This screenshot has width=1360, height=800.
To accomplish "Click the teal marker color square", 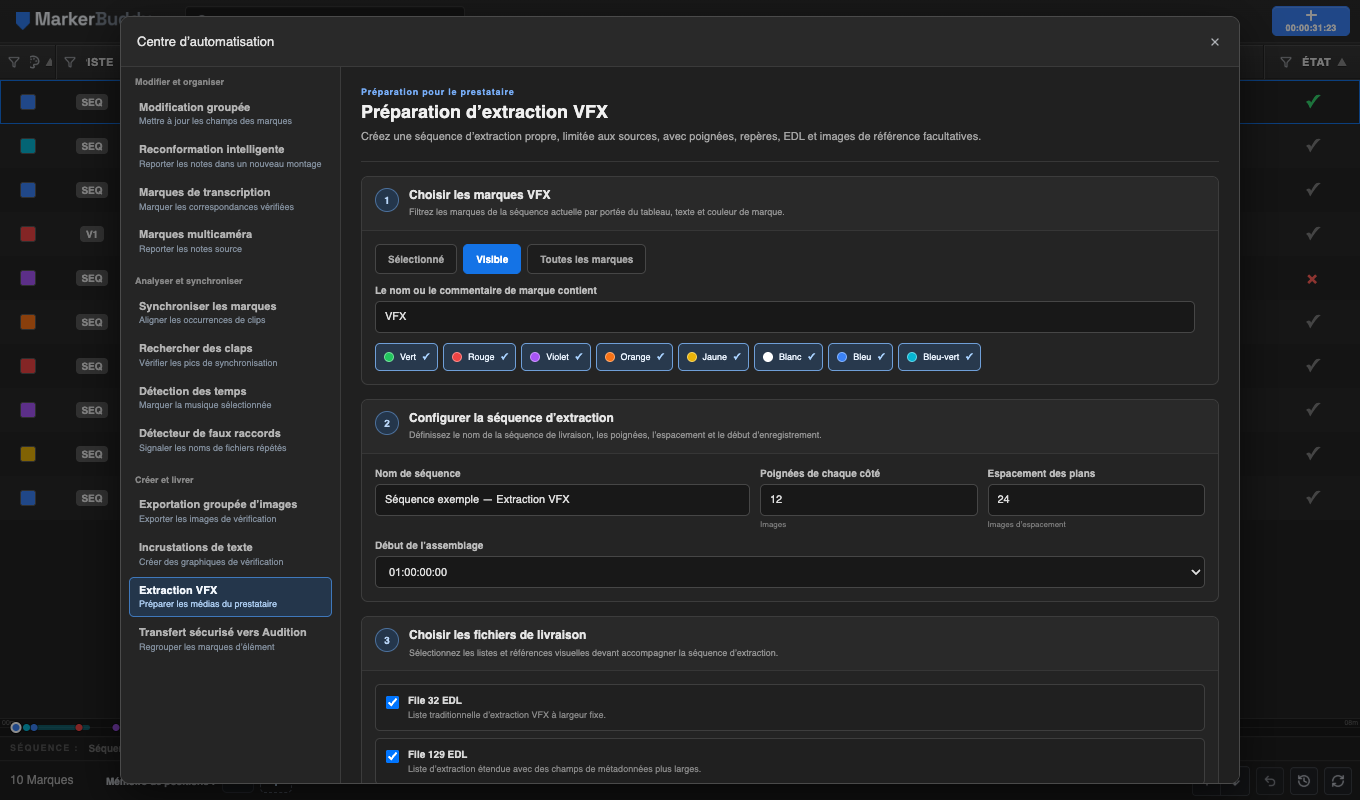I will point(28,146).
